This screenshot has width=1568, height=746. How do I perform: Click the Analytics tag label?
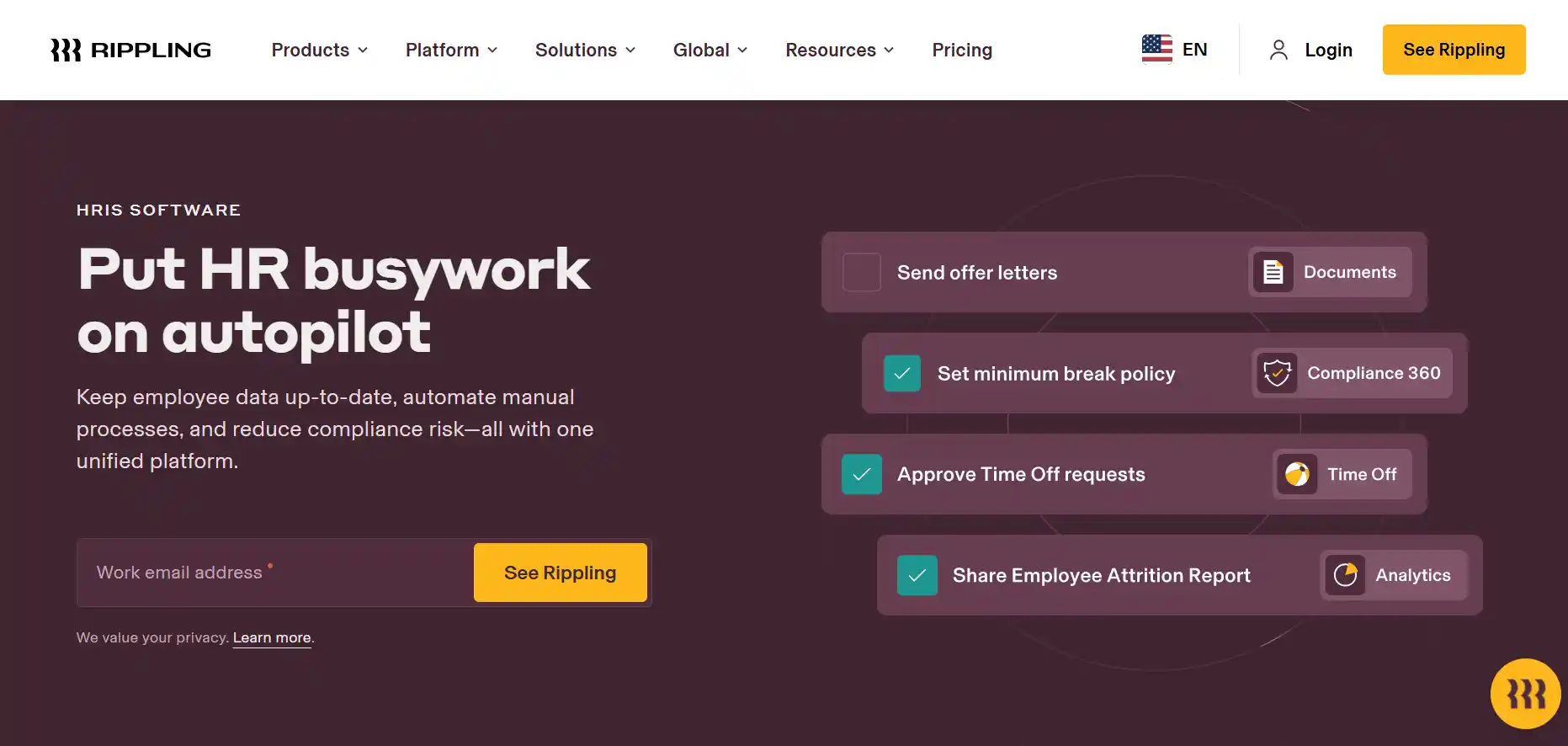1413,575
